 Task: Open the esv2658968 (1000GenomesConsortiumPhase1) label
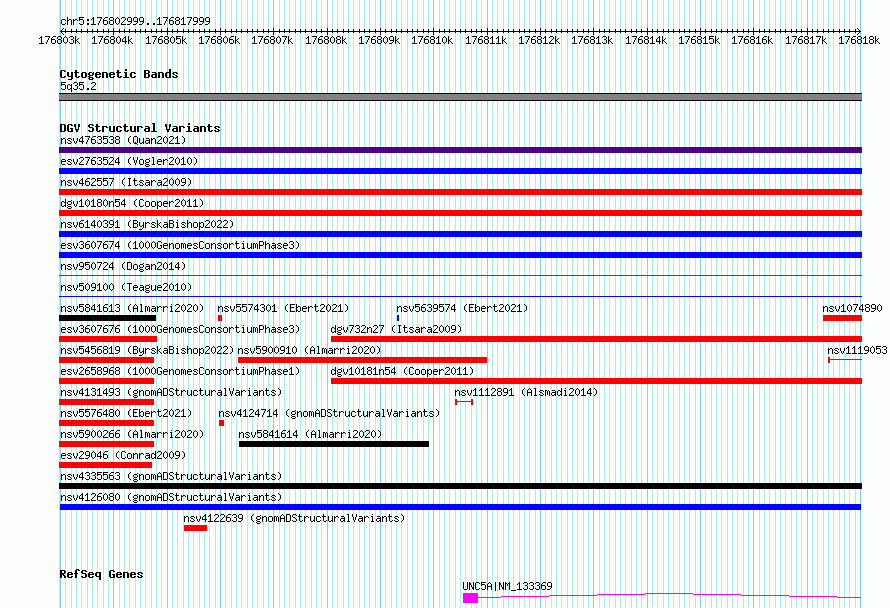coord(180,371)
